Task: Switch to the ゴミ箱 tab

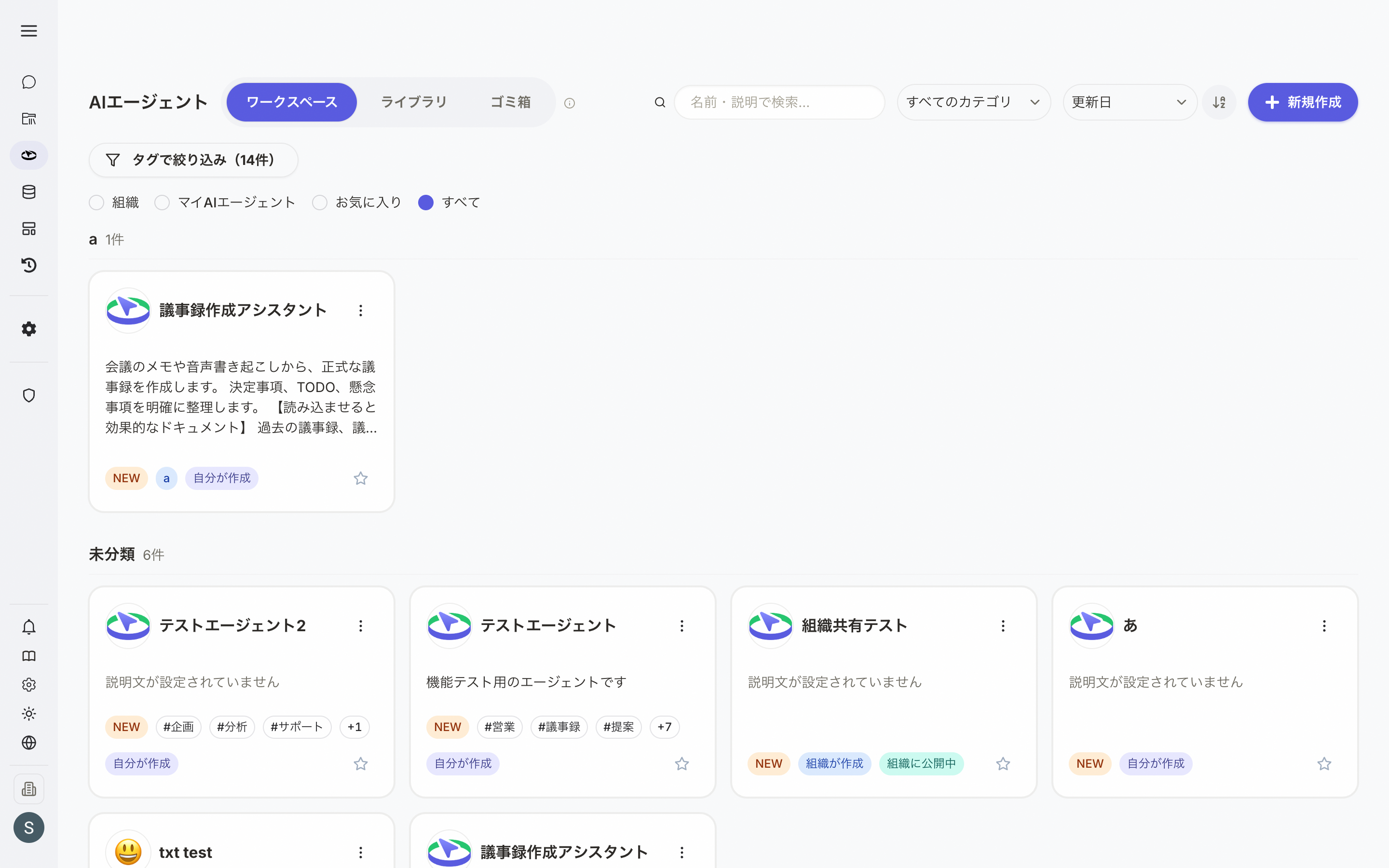Action: tap(510, 102)
